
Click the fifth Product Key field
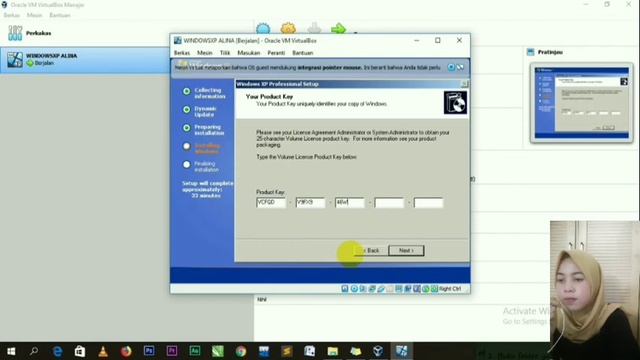[x=428, y=202]
